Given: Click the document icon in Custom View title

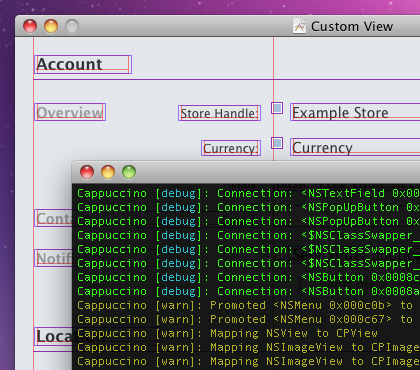Looking at the screenshot, I should (x=299, y=26).
